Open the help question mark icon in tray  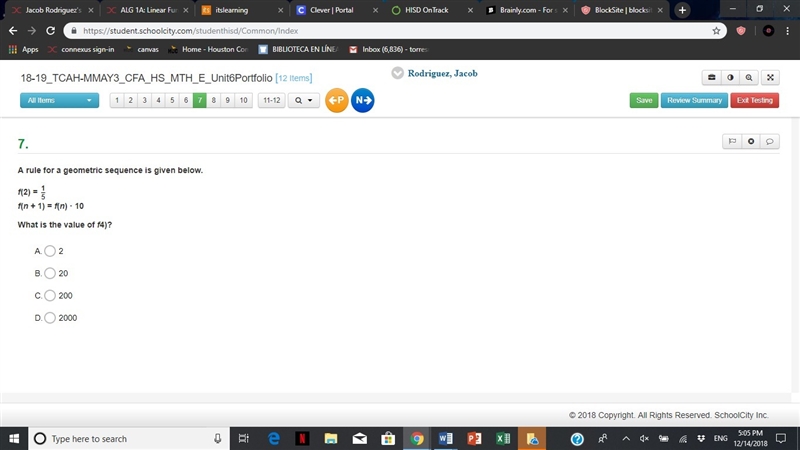click(577, 439)
